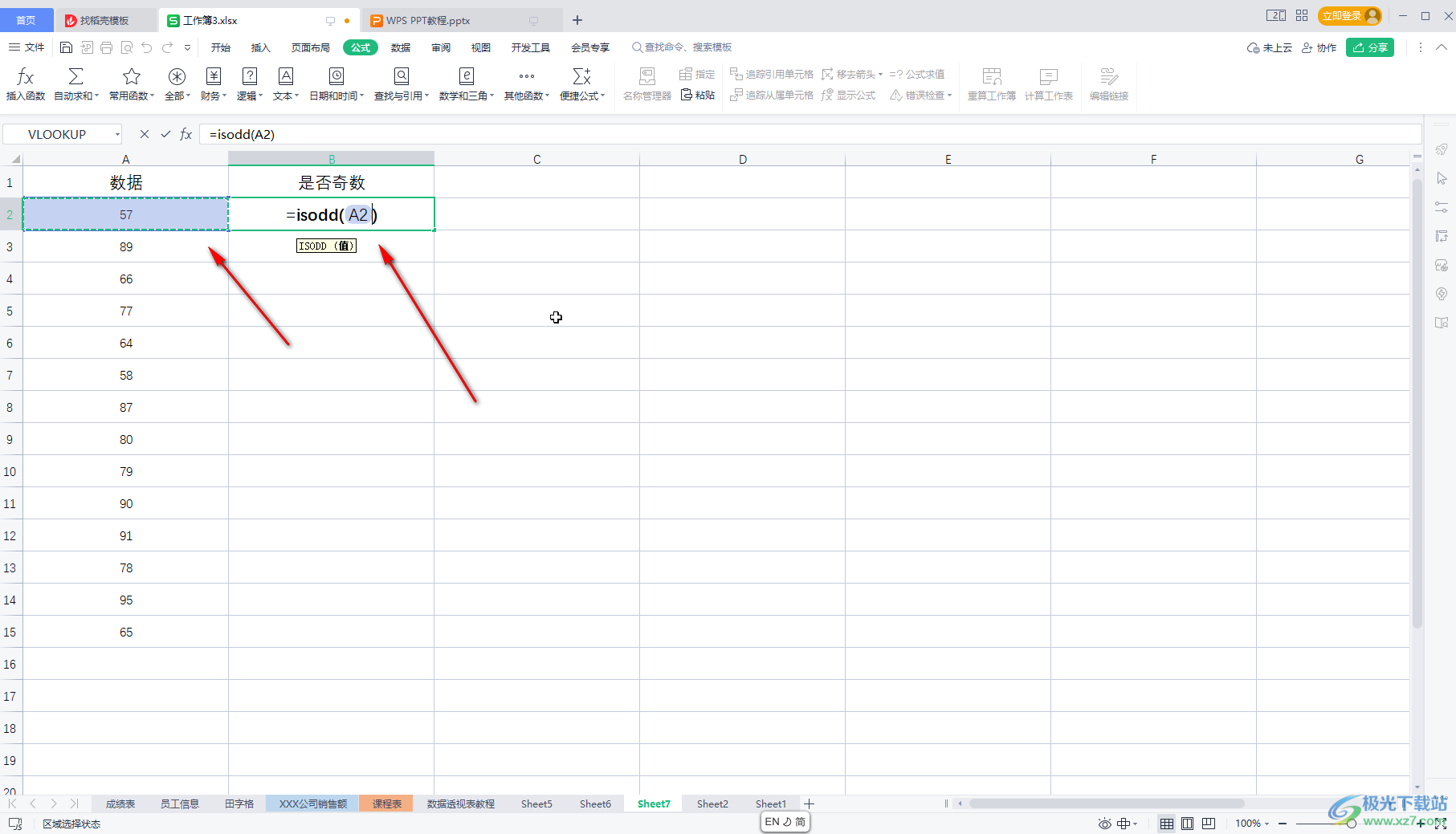
Task: Open the Lookup and Reference functions icon
Action: [x=402, y=77]
